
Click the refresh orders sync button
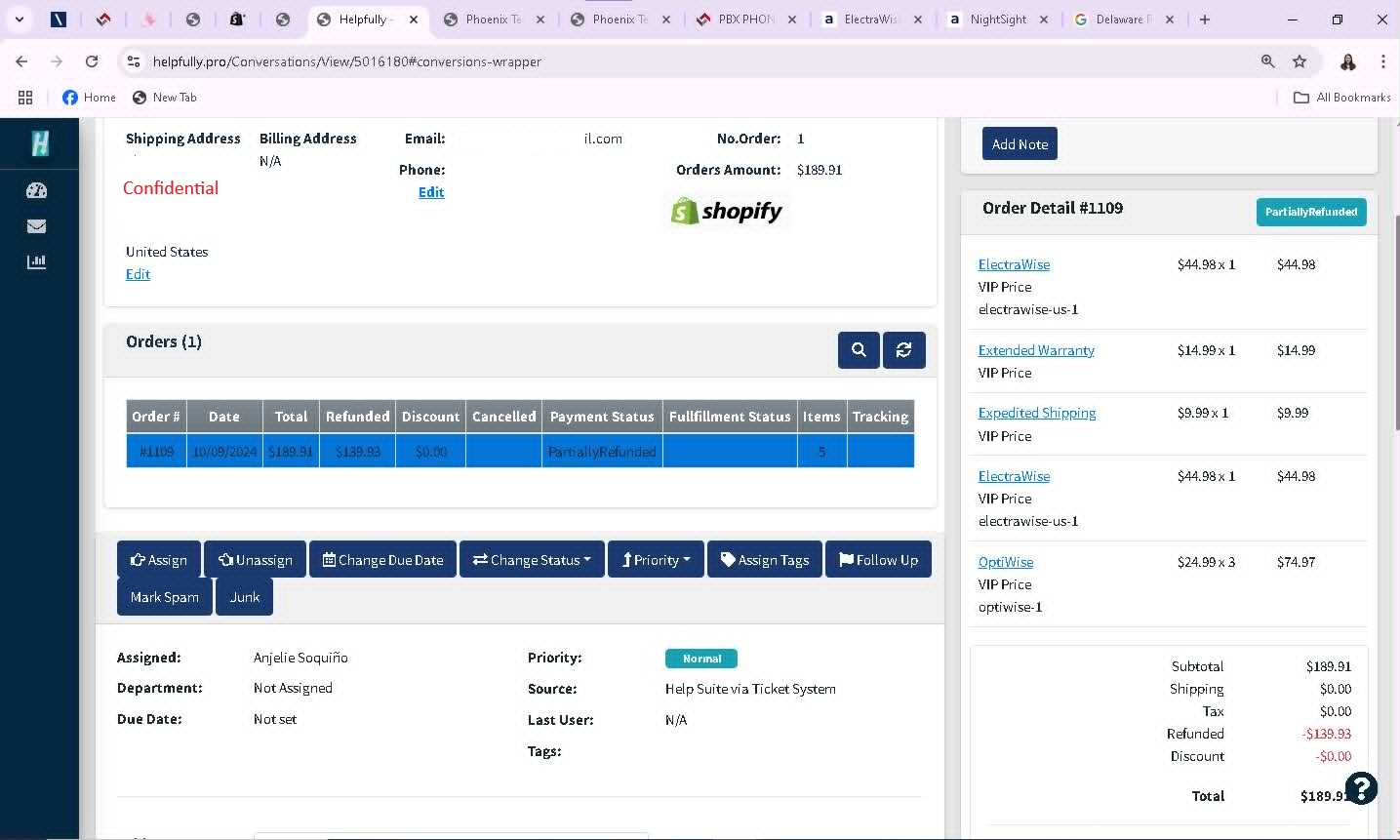tap(904, 350)
